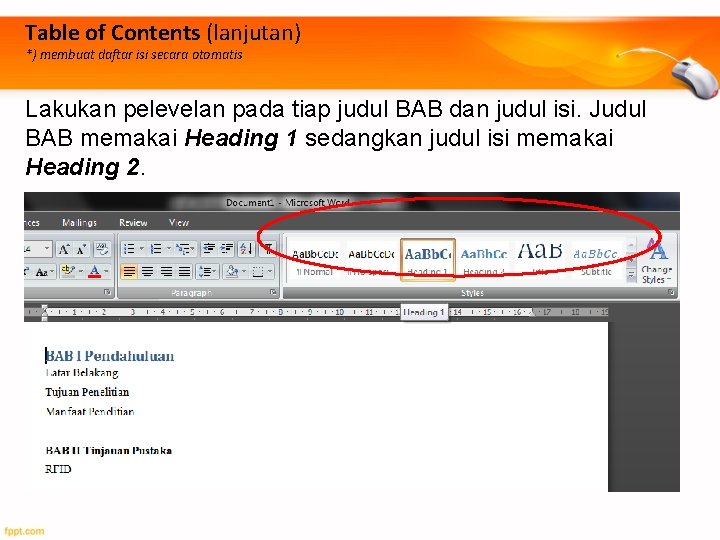Image resolution: width=720 pixels, height=540 pixels.
Task: Click the Decrease Indent icon
Action: click(209, 249)
